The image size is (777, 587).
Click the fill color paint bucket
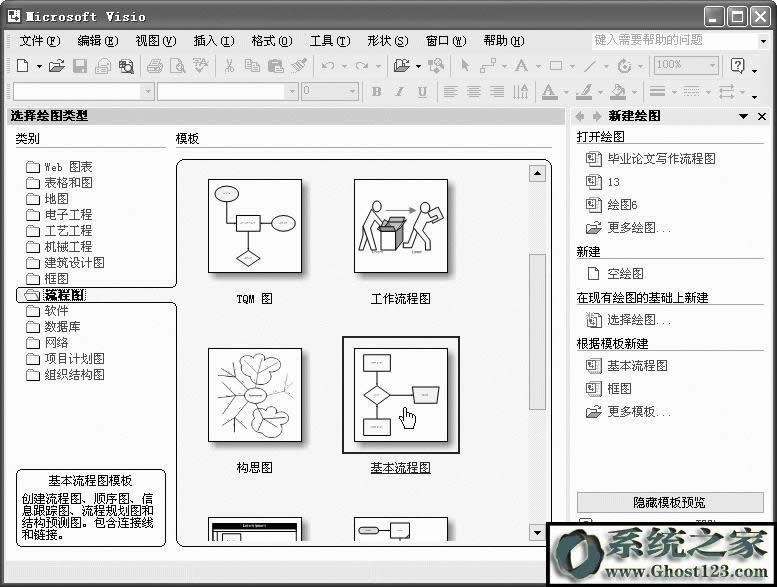click(x=617, y=91)
